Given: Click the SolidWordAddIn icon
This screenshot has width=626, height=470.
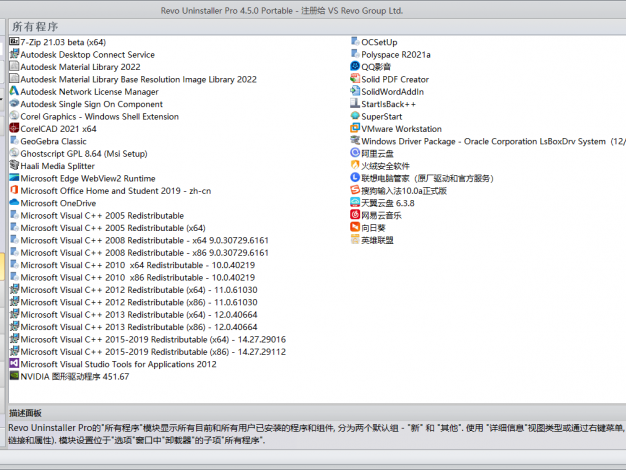Looking at the screenshot, I should [x=355, y=91].
